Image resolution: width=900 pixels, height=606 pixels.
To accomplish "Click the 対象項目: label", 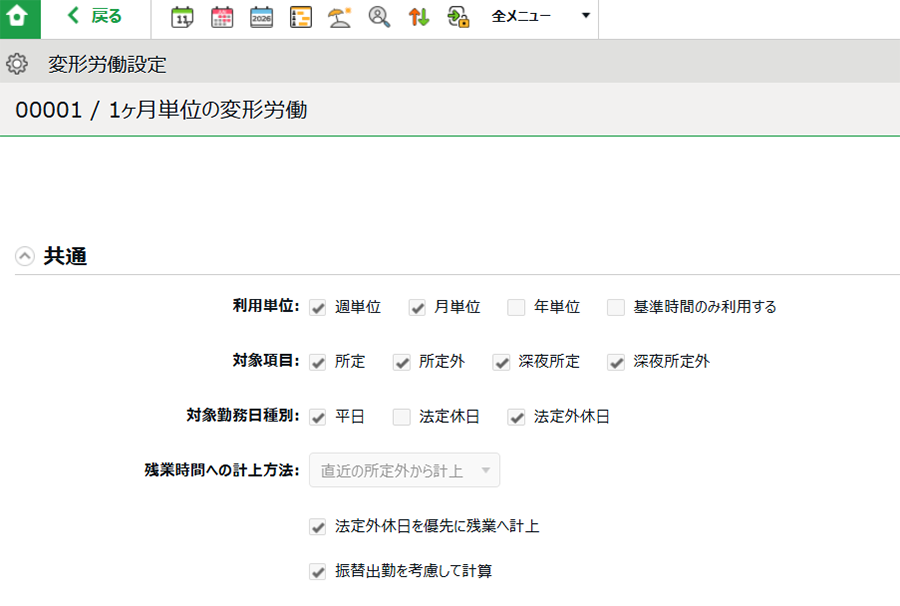I will pos(266,360).
